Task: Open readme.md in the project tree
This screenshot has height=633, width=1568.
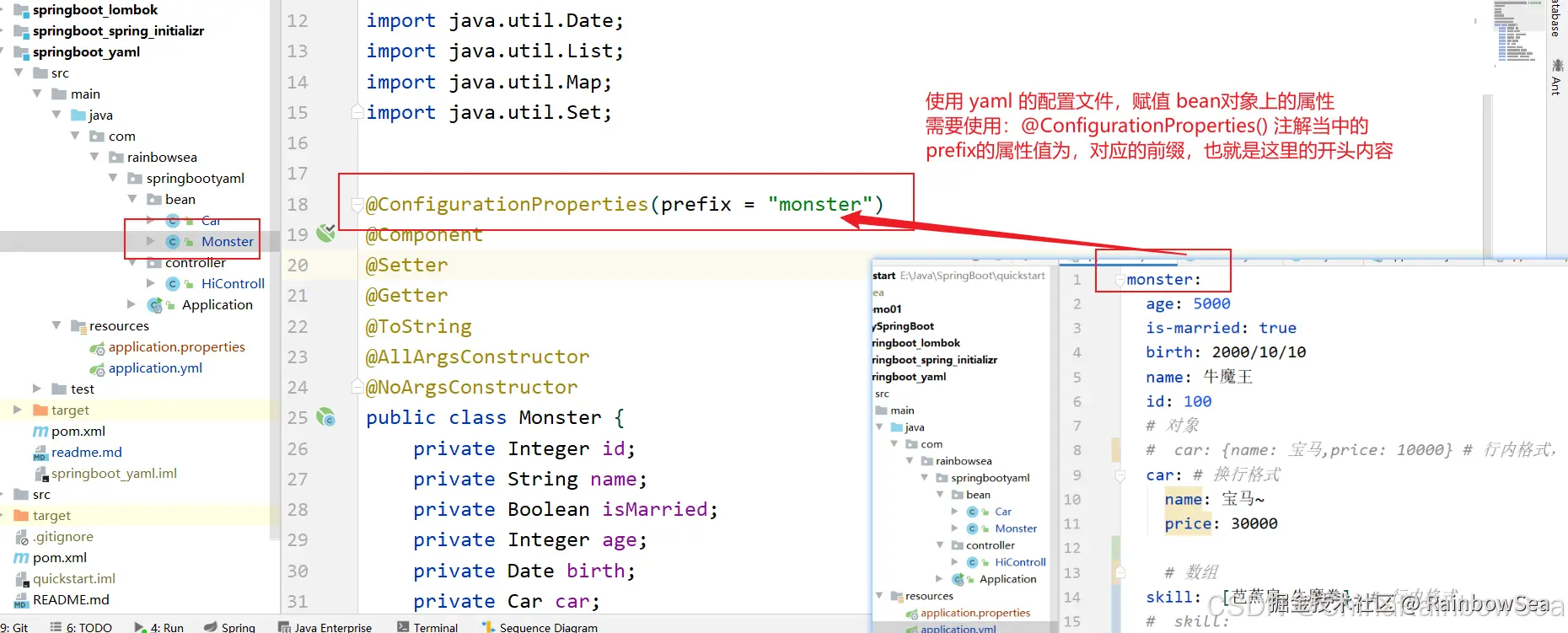Action: 86,452
